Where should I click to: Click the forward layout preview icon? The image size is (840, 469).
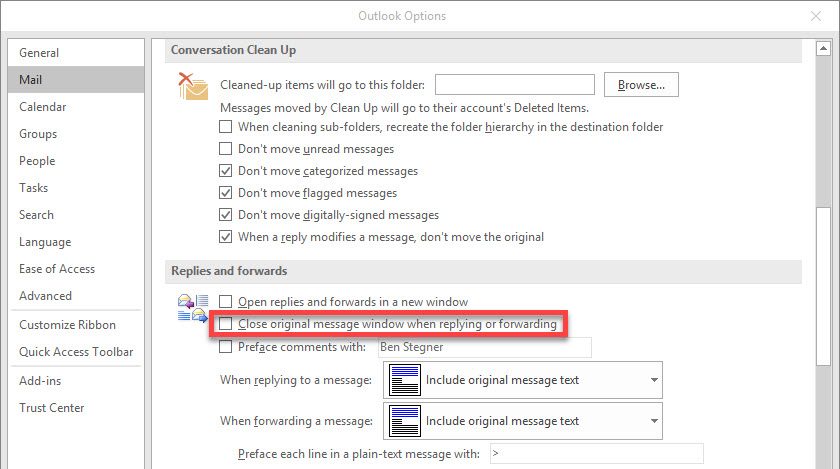tap(404, 421)
